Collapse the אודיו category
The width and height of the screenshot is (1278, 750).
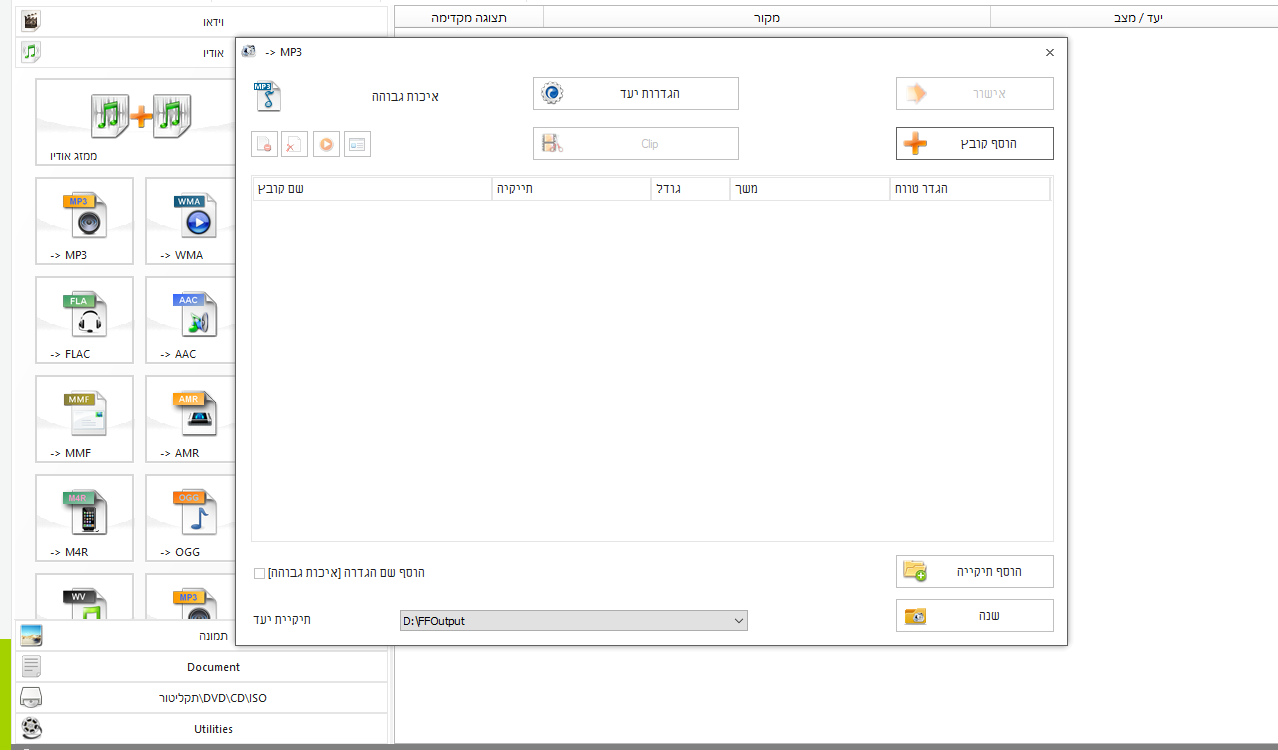201,52
